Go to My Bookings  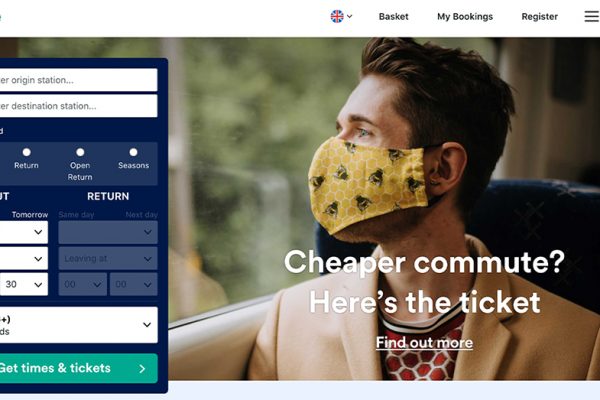click(x=465, y=16)
